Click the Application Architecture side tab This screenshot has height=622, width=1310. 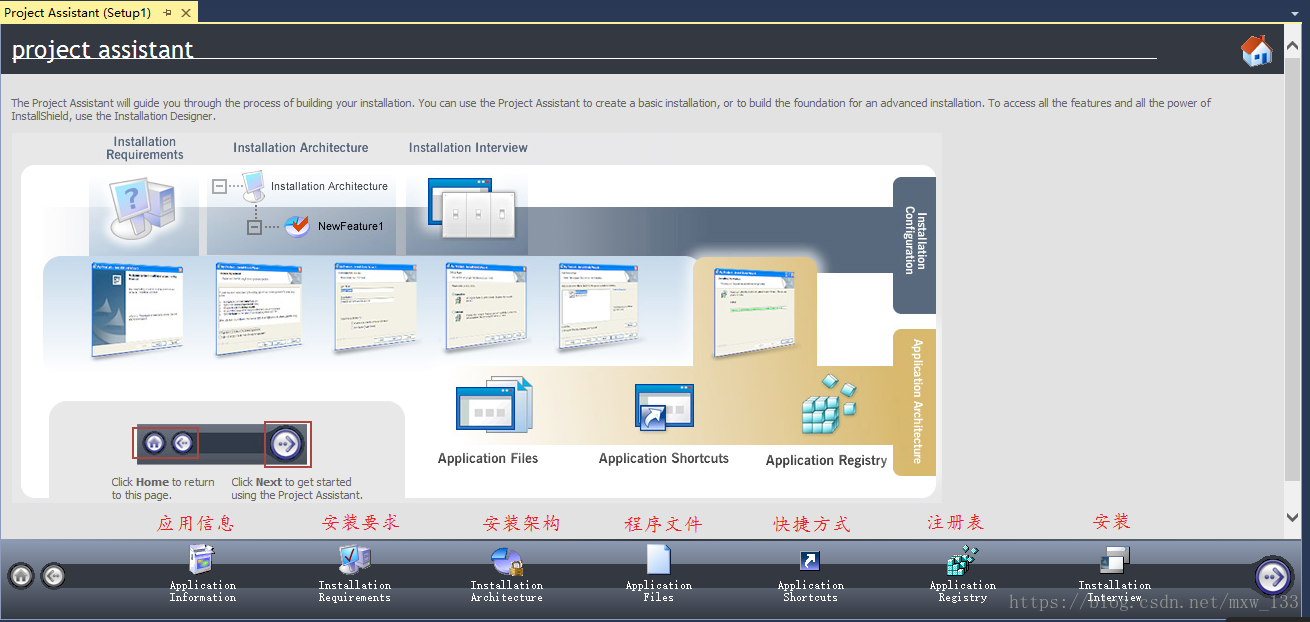[x=914, y=402]
